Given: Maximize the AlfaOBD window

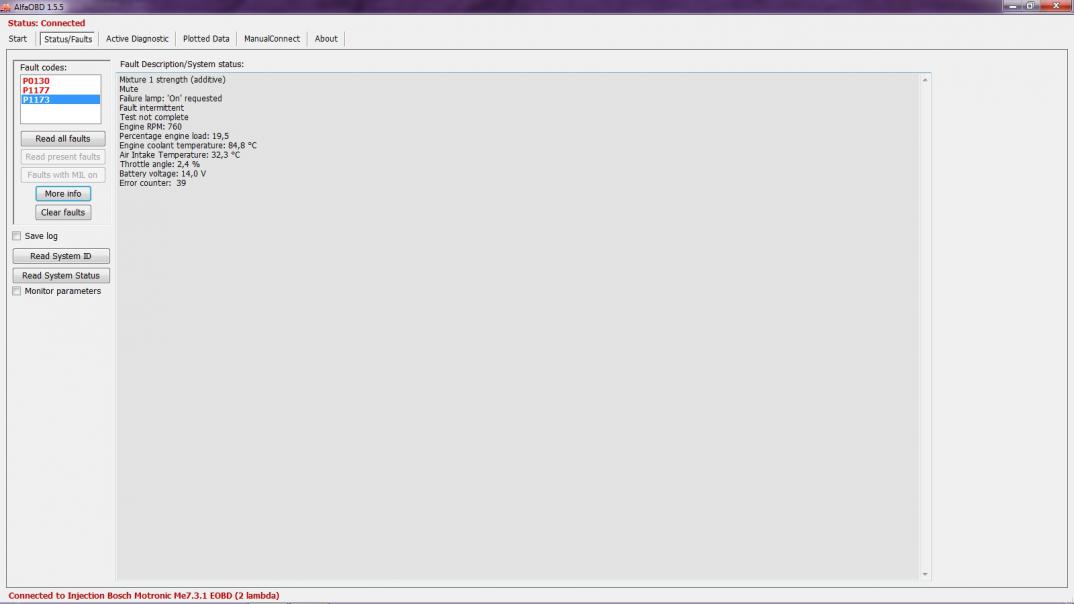Looking at the screenshot, I should 1030,5.
